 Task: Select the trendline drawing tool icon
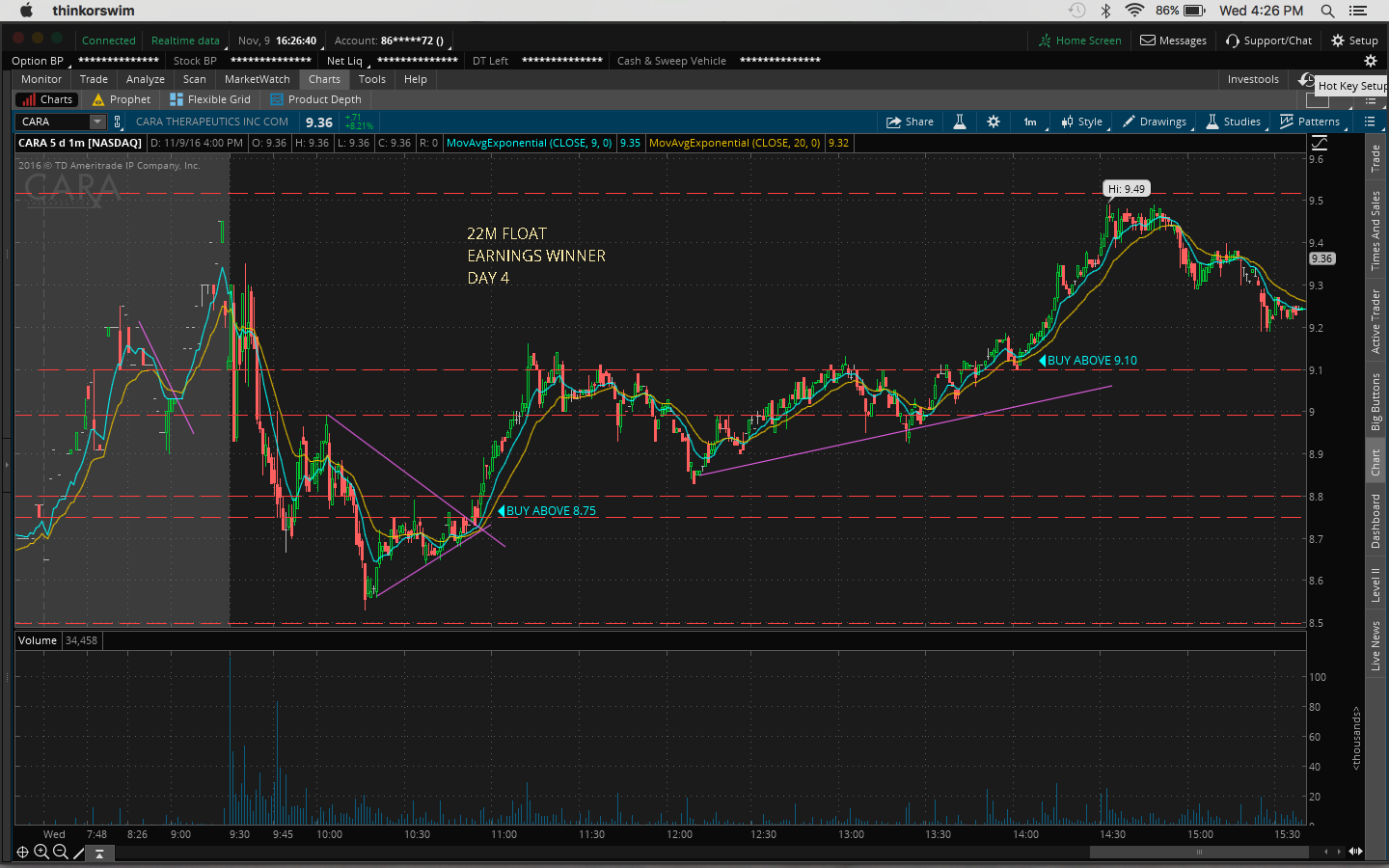coord(79,852)
